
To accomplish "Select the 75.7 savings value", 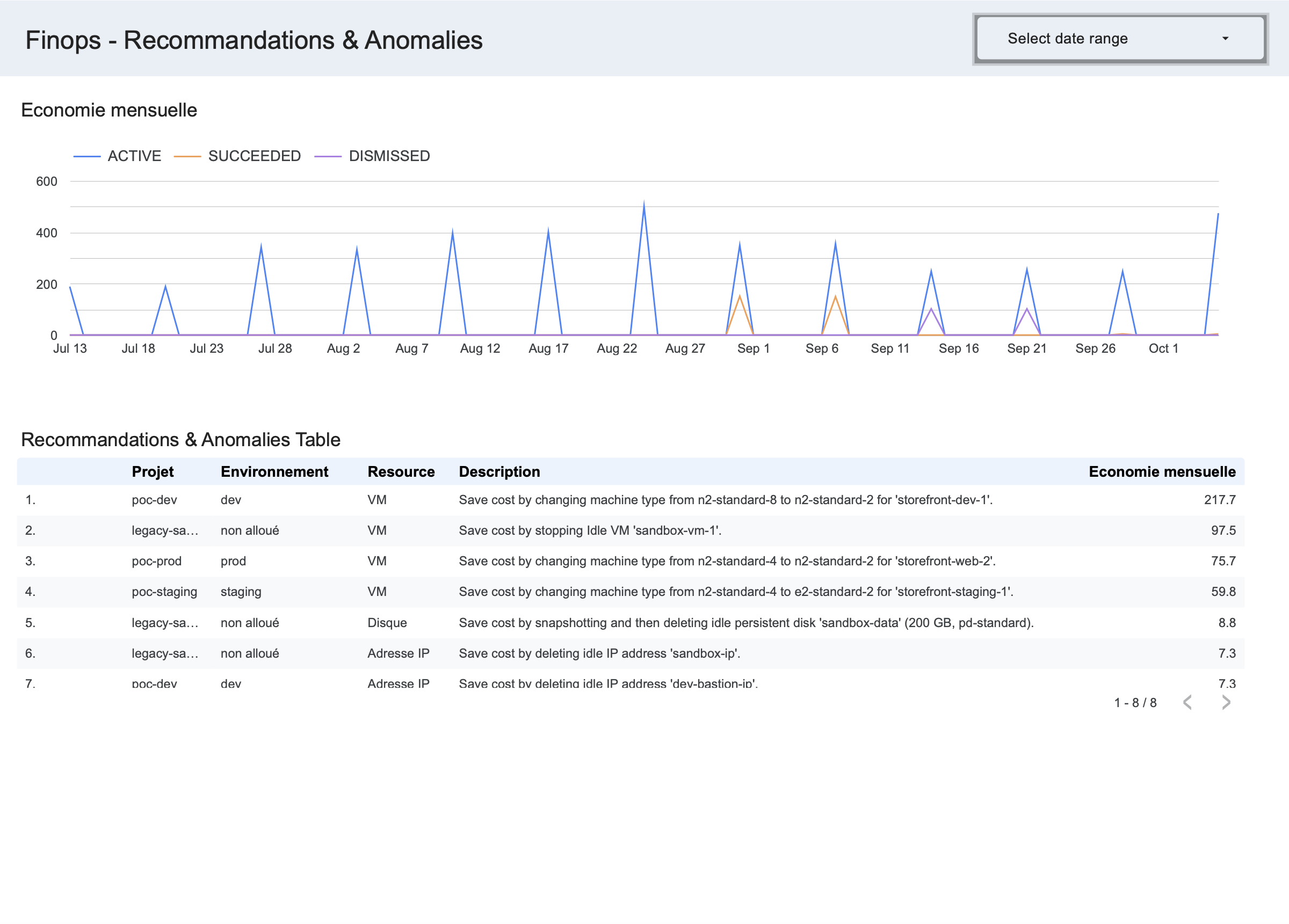I will click(1223, 562).
